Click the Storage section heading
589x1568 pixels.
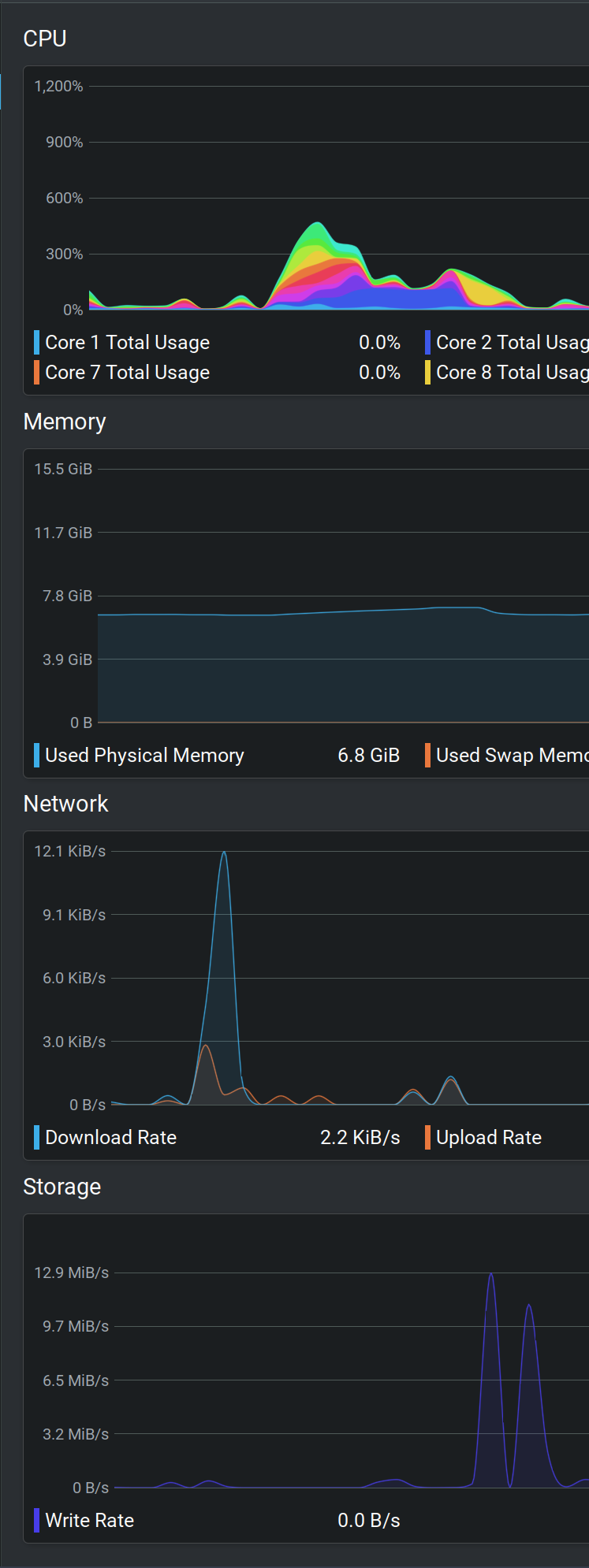[x=62, y=1187]
